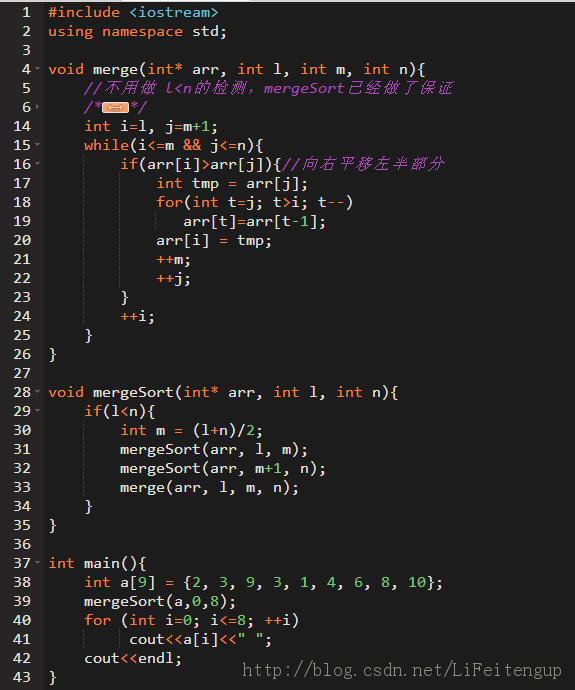Click the 'merge' function name on line 4
Screen dimensions: 575x690
[x=116, y=70]
